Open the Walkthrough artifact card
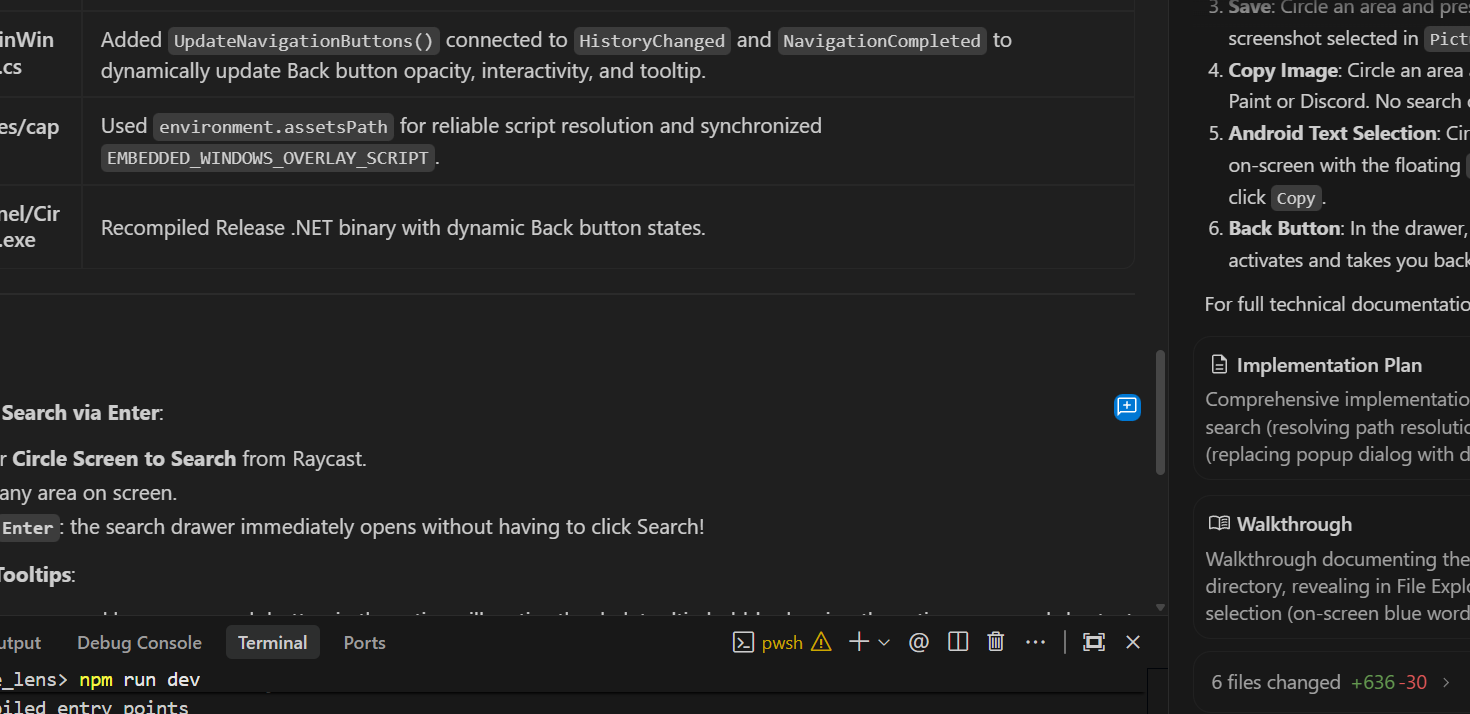This screenshot has width=1470, height=714. tap(1332, 567)
